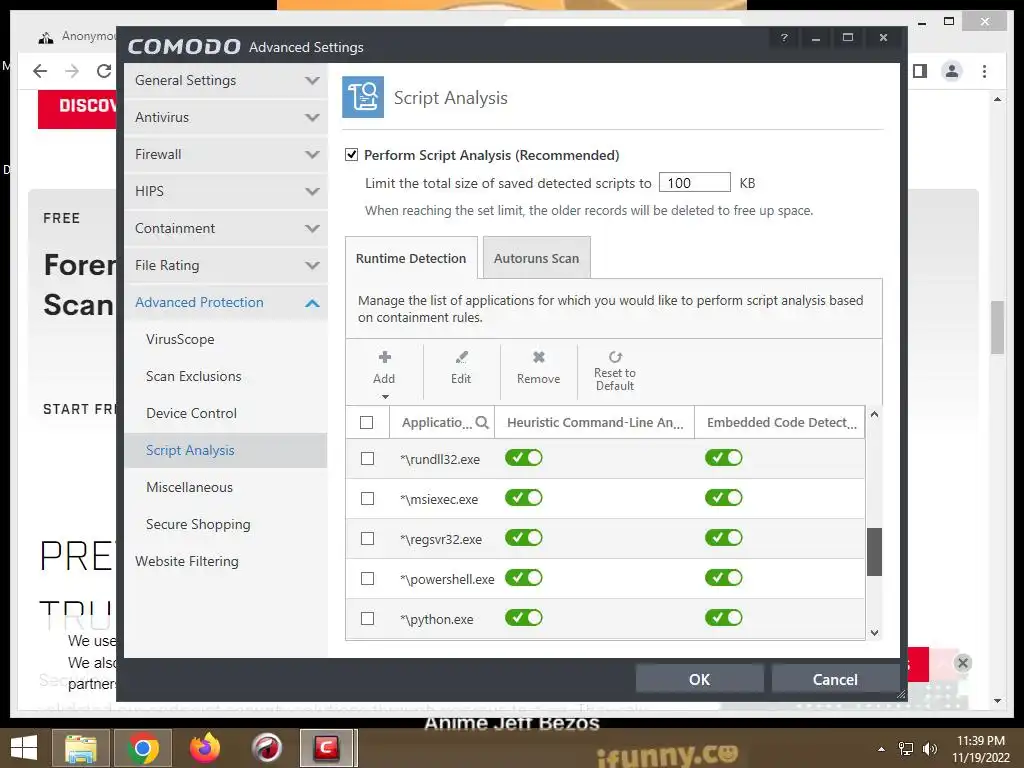This screenshot has width=1024, height=768.
Task: Click list scrollbar up arrow
Action: (x=874, y=414)
